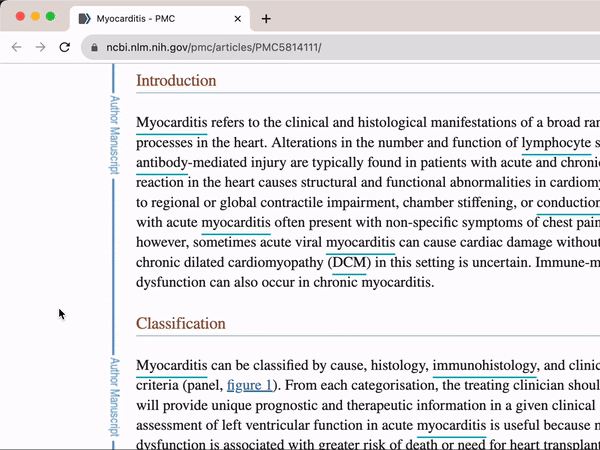The image size is (600, 450).
Task: Click underlined myocarditis after 'with acute'
Action: pyautogui.click(x=236, y=223)
